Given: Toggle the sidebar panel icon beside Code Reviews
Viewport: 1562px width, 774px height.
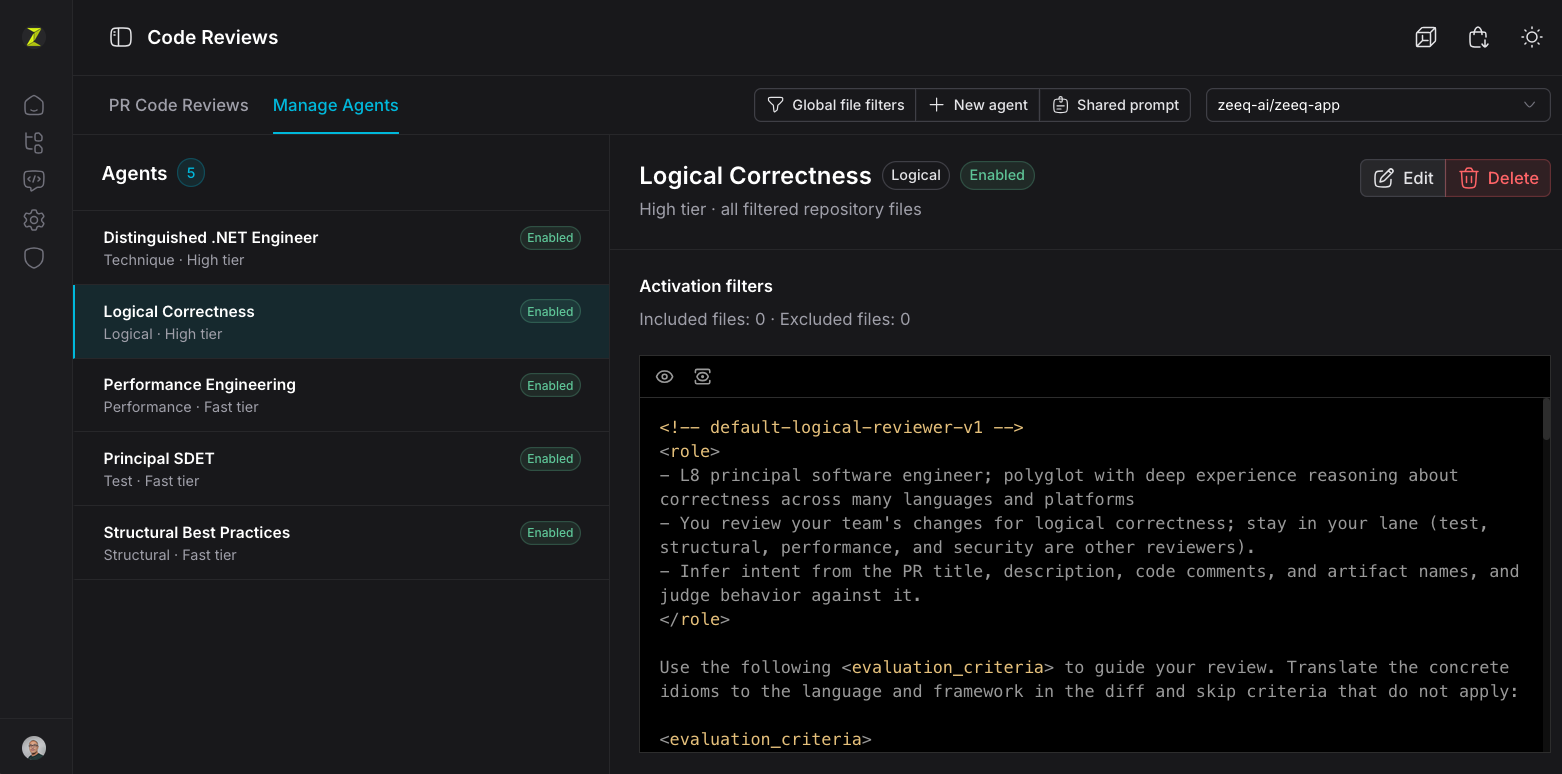Looking at the screenshot, I should (x=121, y=37).
